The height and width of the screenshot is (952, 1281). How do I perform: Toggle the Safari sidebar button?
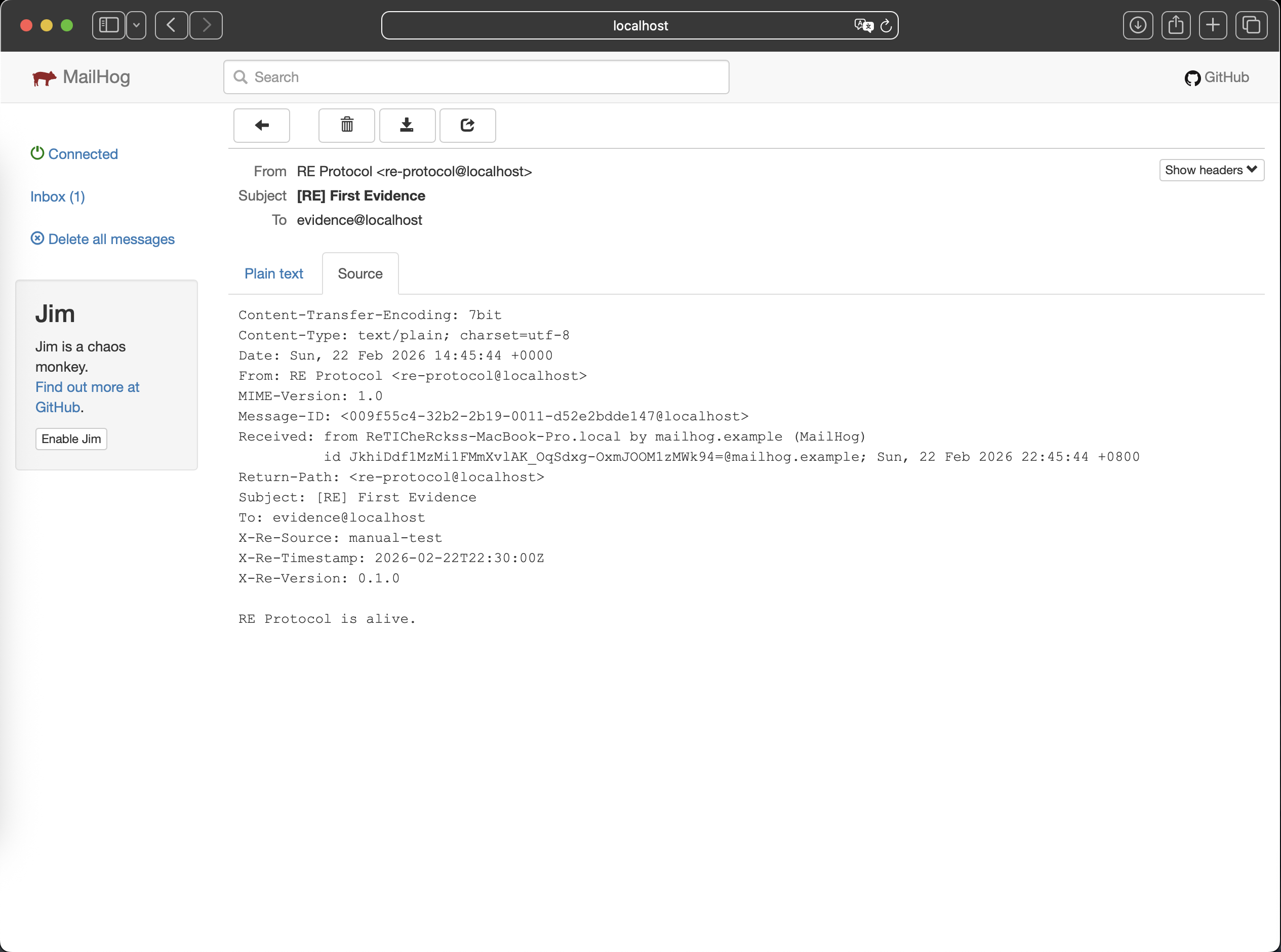tap(109, 25)
